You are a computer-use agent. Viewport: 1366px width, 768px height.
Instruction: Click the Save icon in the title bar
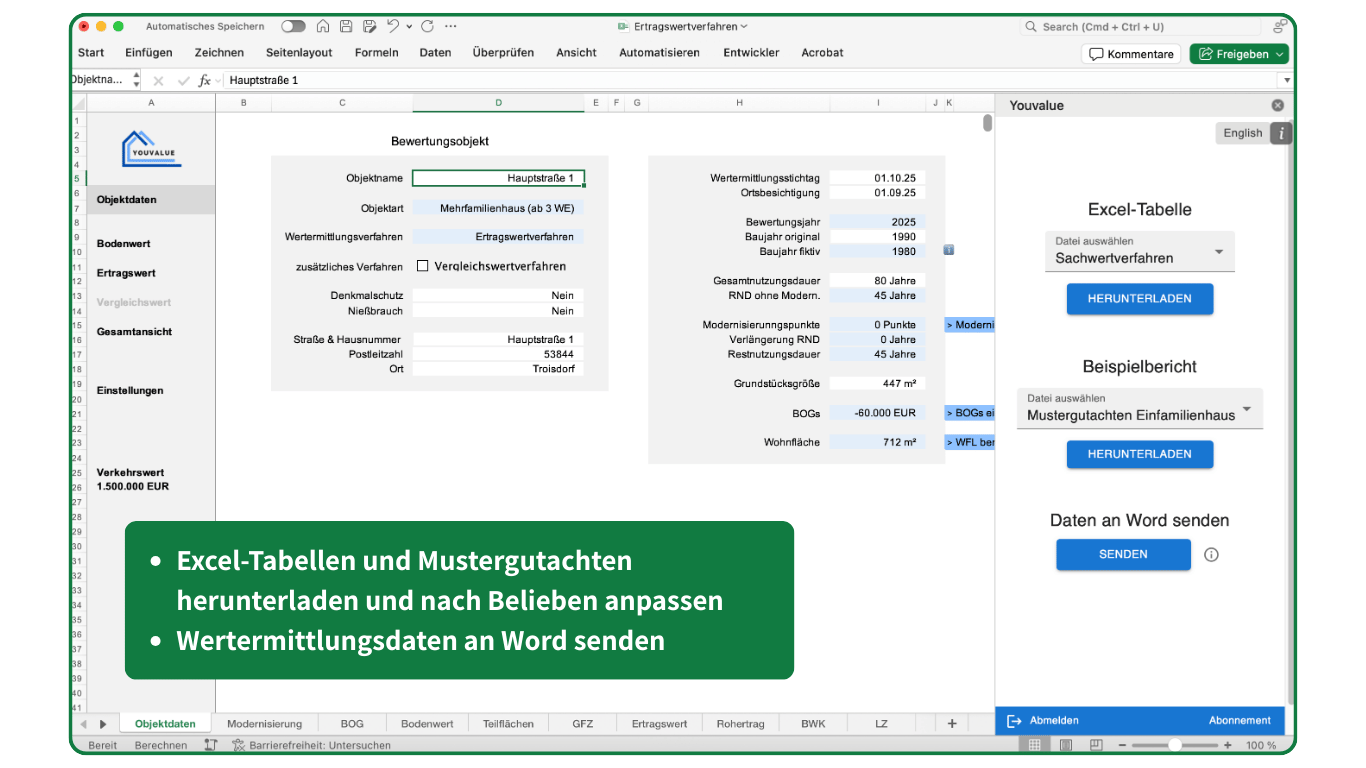[x=345, y=27]
